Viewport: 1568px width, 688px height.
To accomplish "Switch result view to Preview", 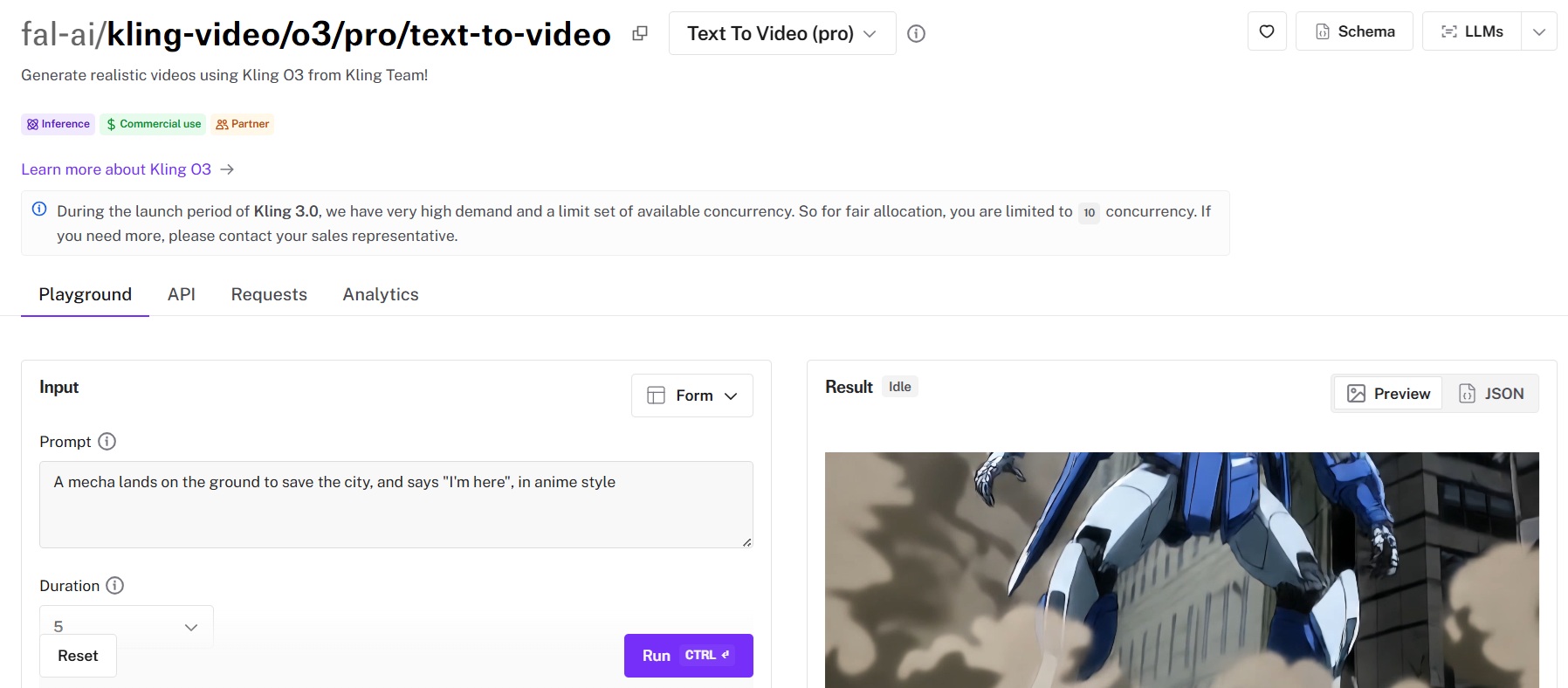I will tap(1388, 394).
